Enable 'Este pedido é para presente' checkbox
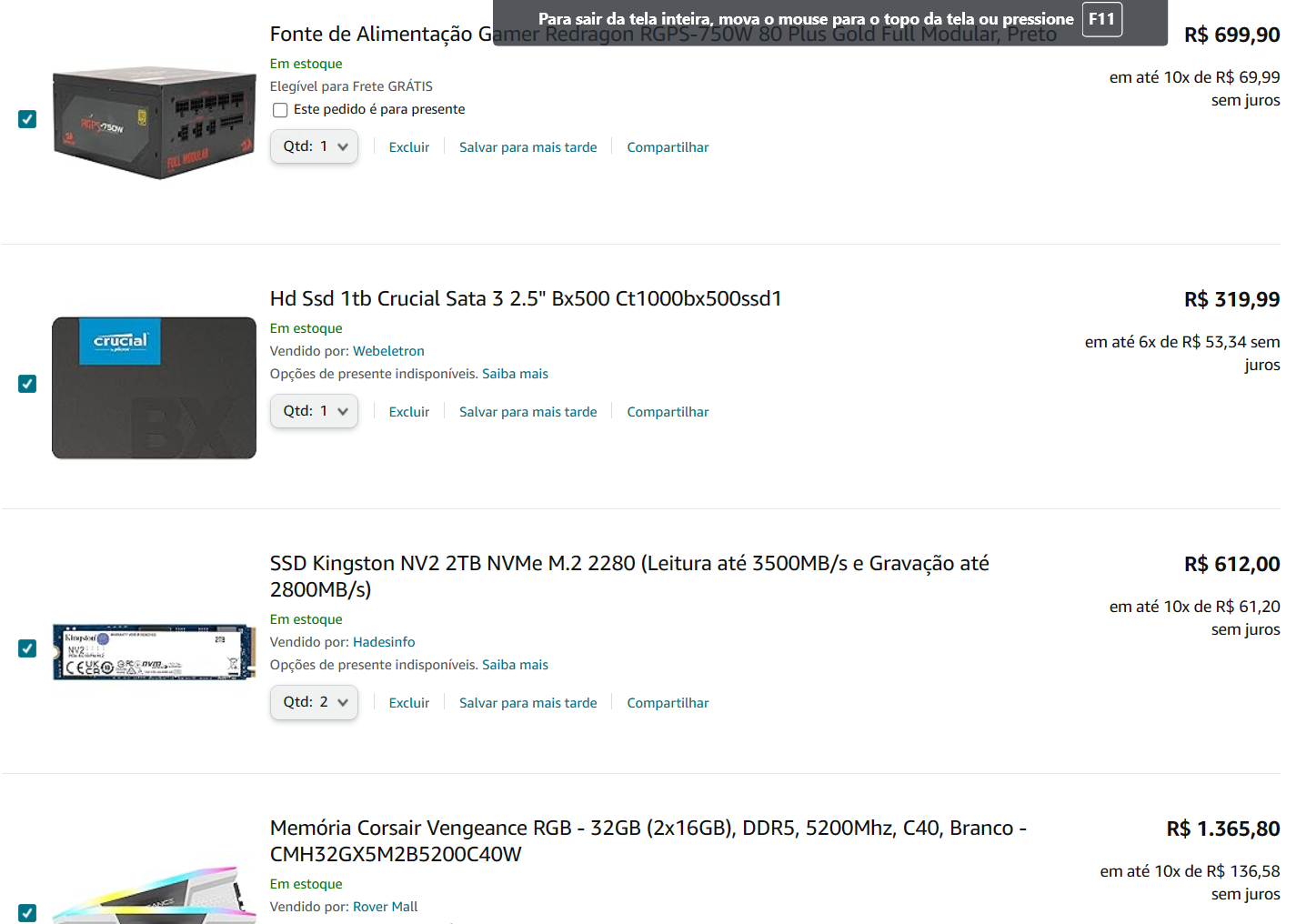 tap(280, 110)
